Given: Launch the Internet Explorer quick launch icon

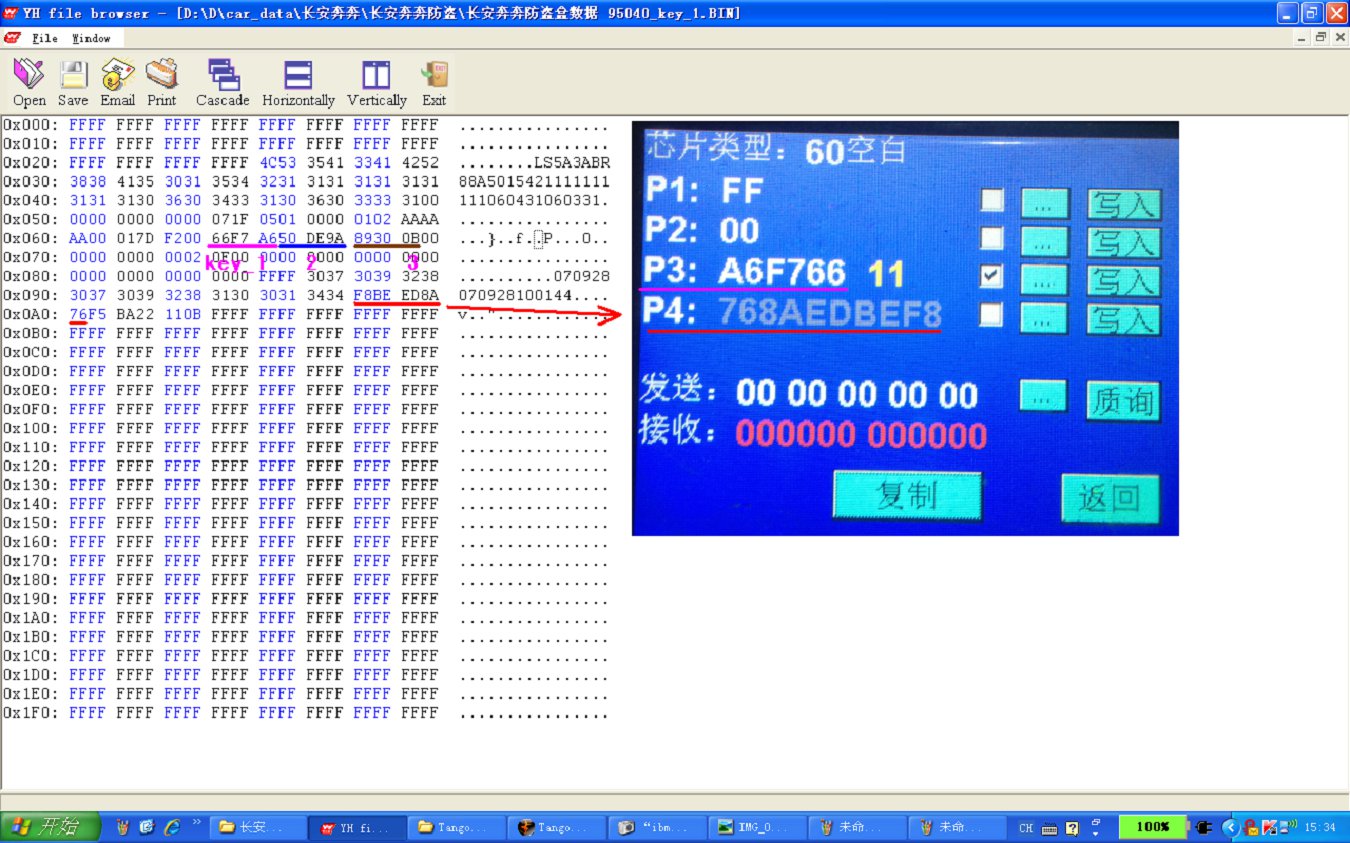Looking at the screenshot, I should 172,827.
